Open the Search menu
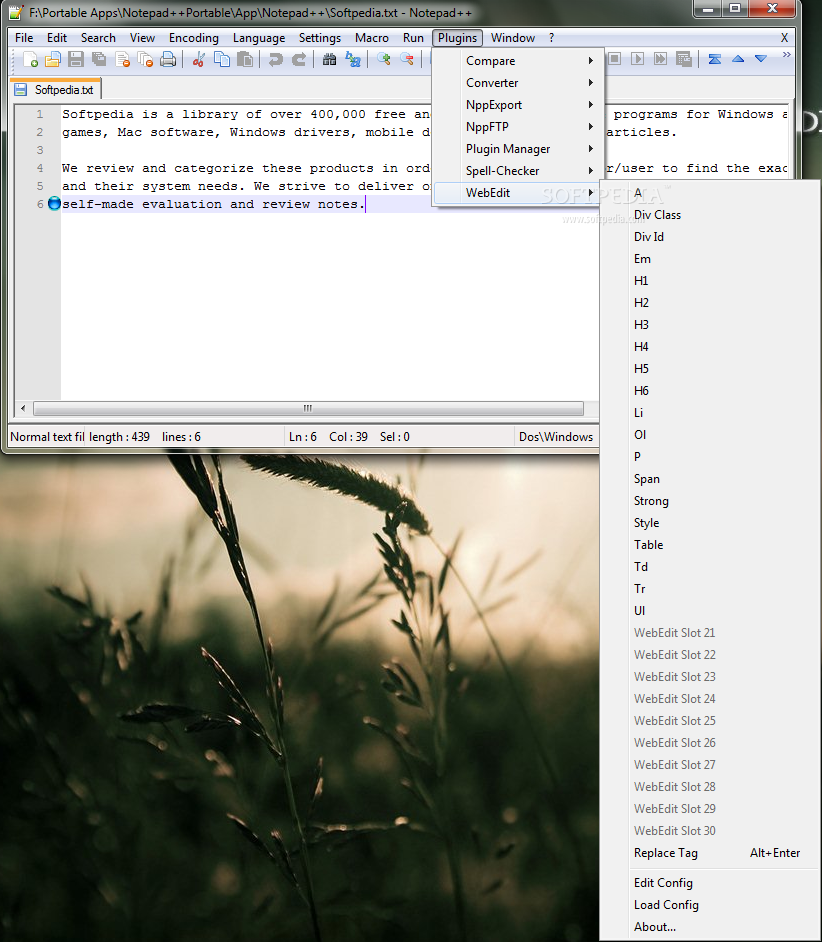 coord(98,38)
